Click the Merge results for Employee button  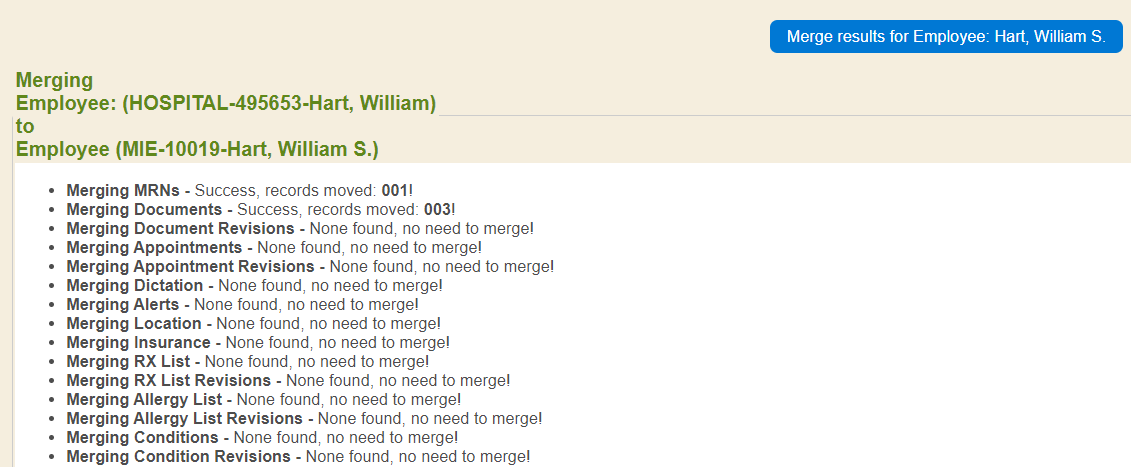point(946,36)
